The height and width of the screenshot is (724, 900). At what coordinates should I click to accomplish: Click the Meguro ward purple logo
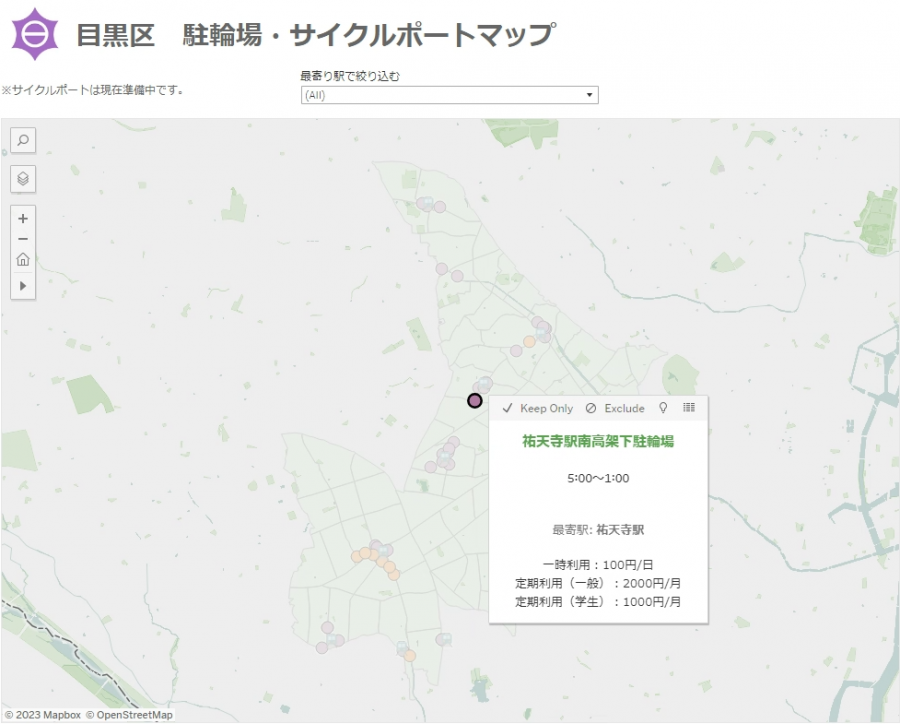pyautogui.click(x=35, y=34)
